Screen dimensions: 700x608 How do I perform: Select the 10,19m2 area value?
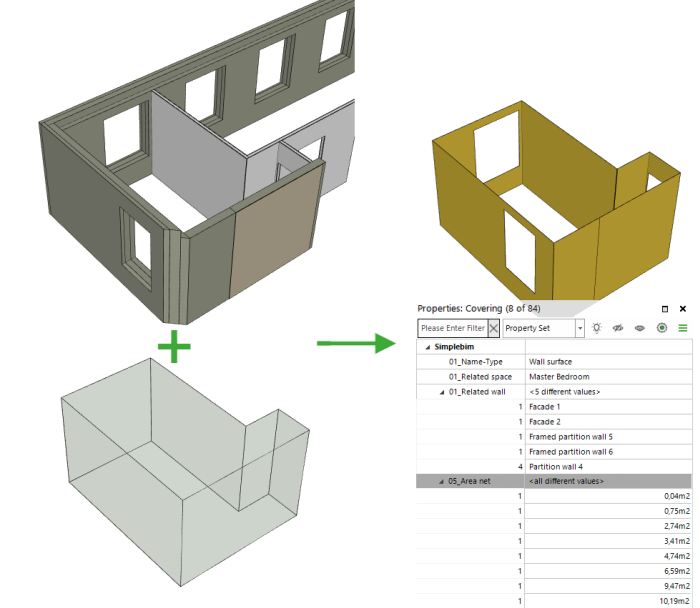coord(675,601)
